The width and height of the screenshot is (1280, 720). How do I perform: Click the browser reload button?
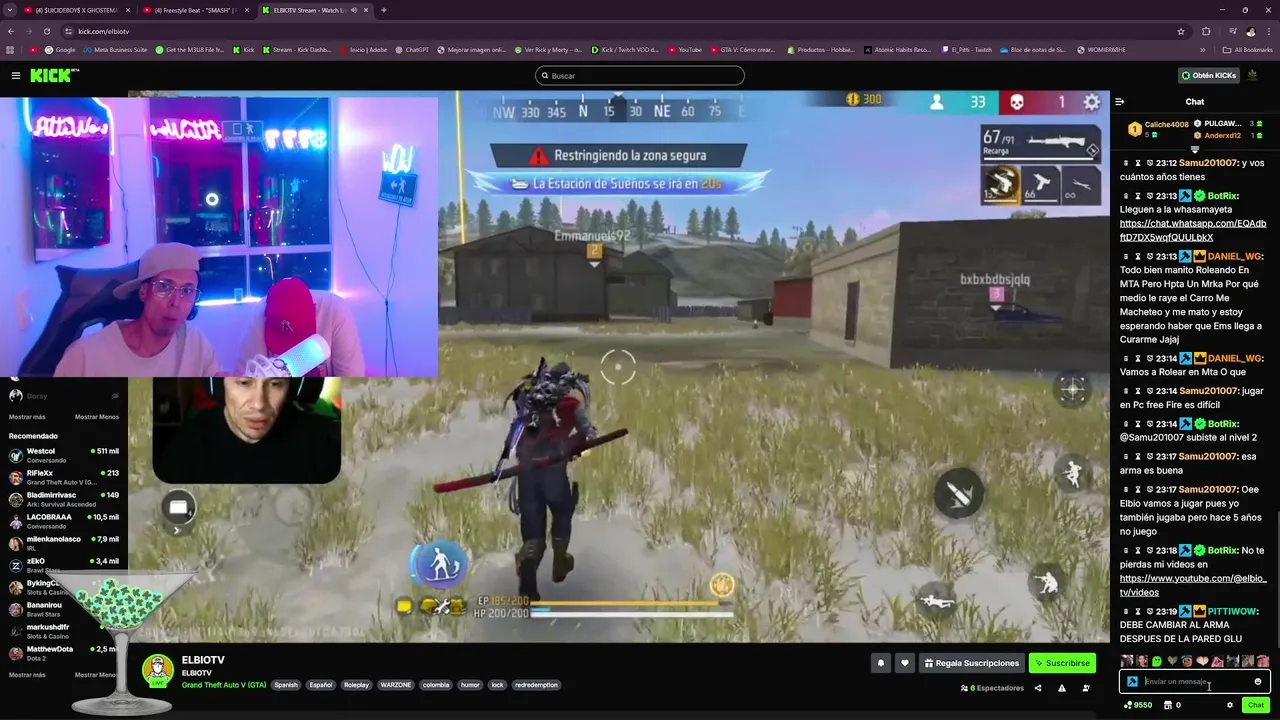tap(46, 31)
